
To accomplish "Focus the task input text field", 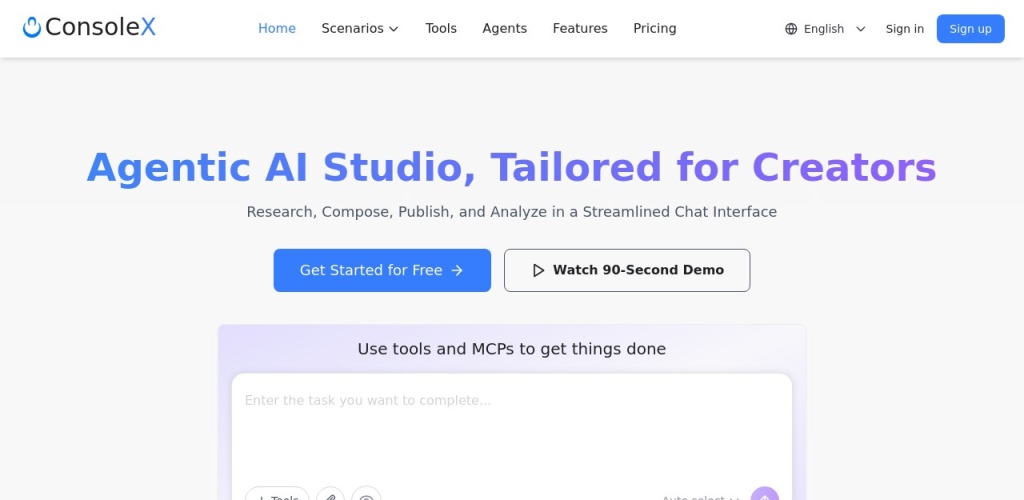I will point(511,425).
